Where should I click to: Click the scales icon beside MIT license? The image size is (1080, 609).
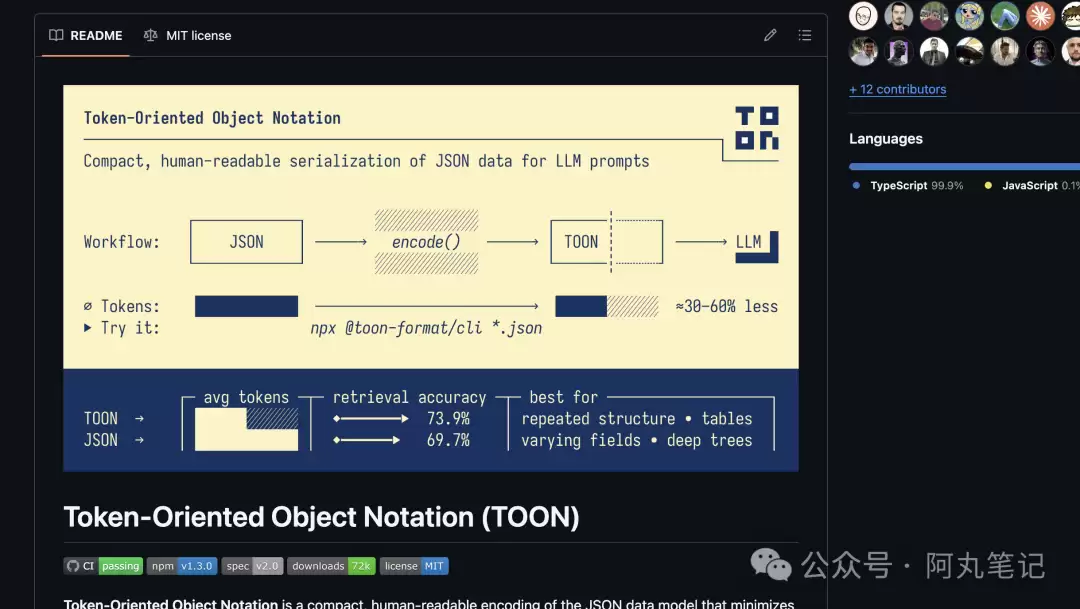151,35
